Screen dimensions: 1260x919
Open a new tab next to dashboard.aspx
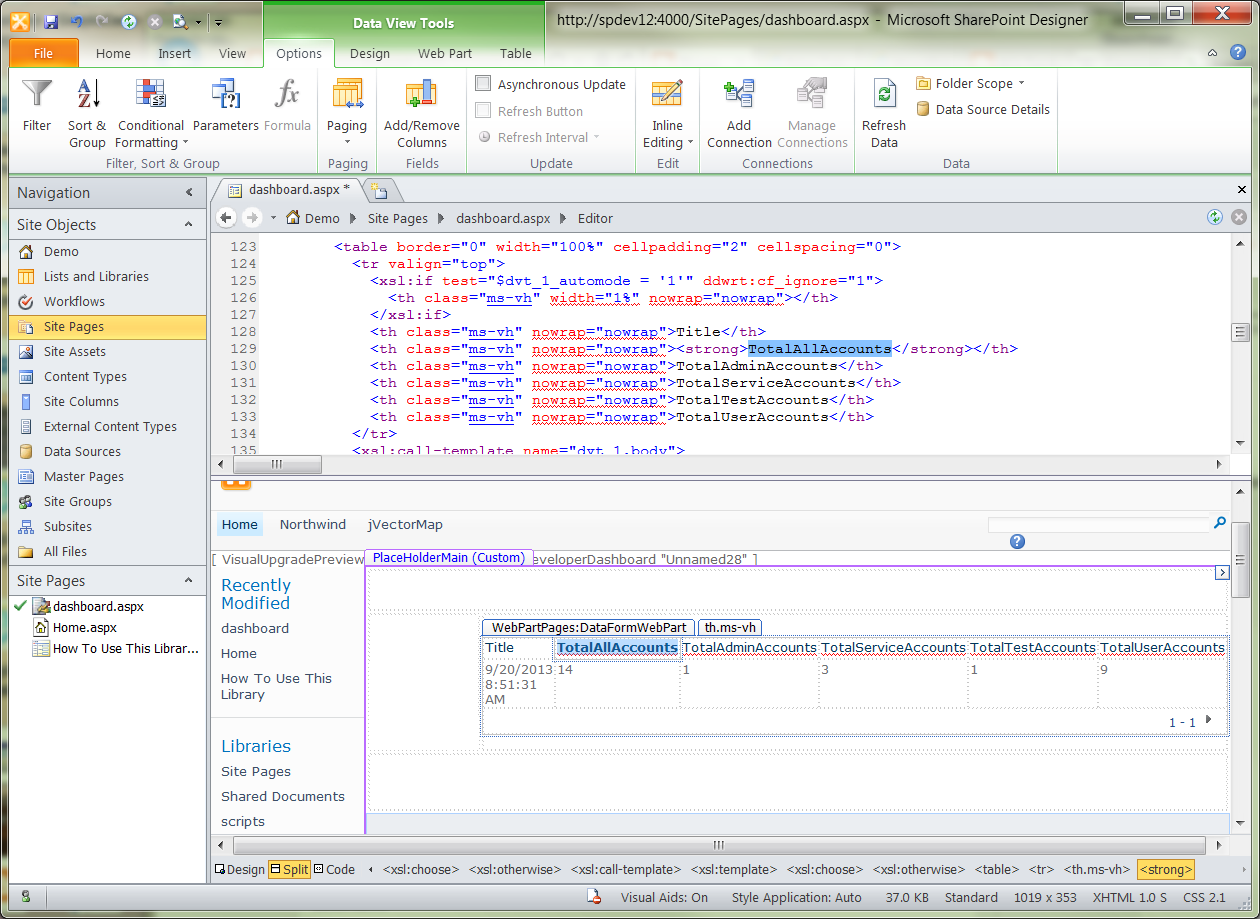click(x=380, y=190)
